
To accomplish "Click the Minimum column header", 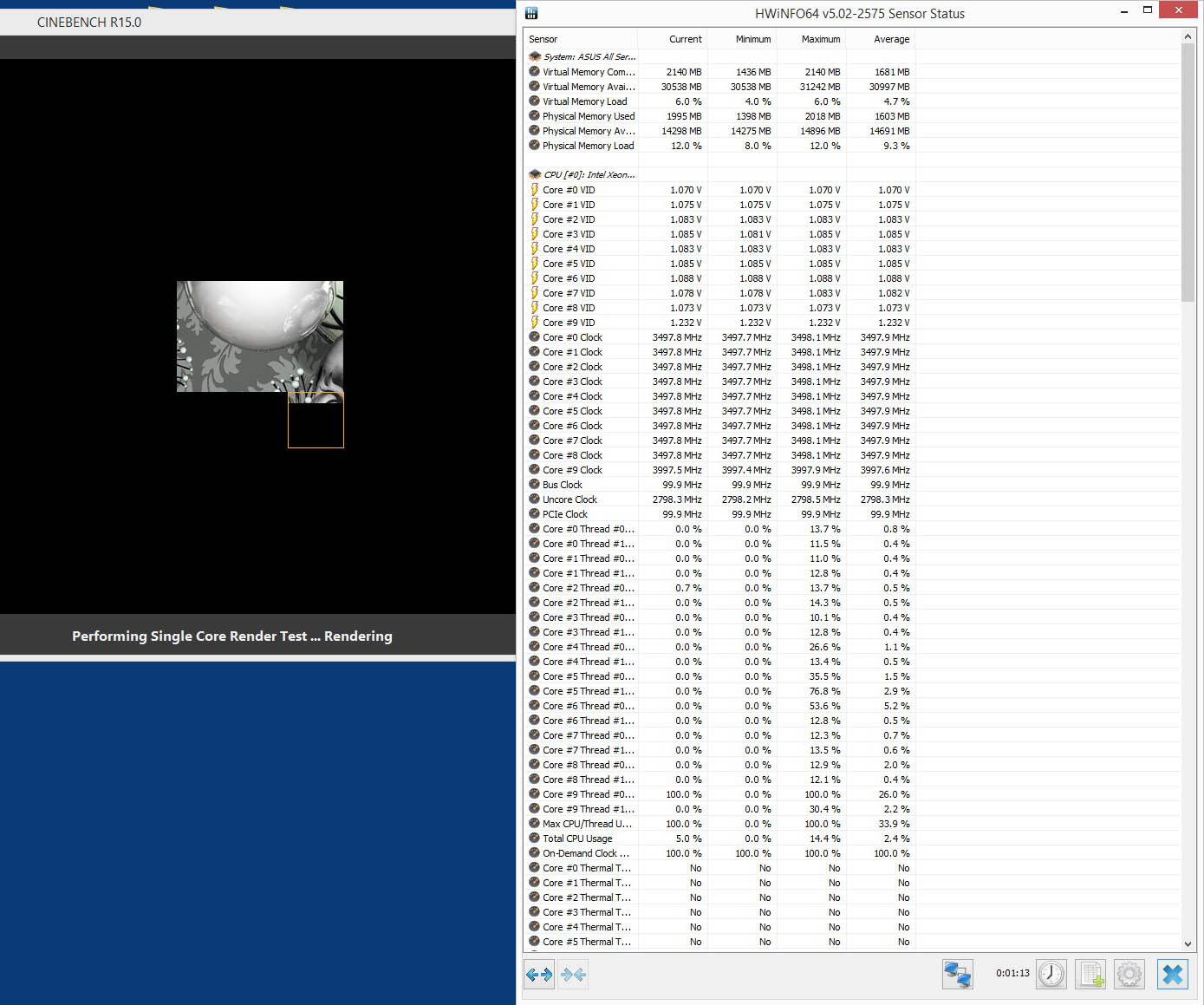I will (x=742, y=39).
